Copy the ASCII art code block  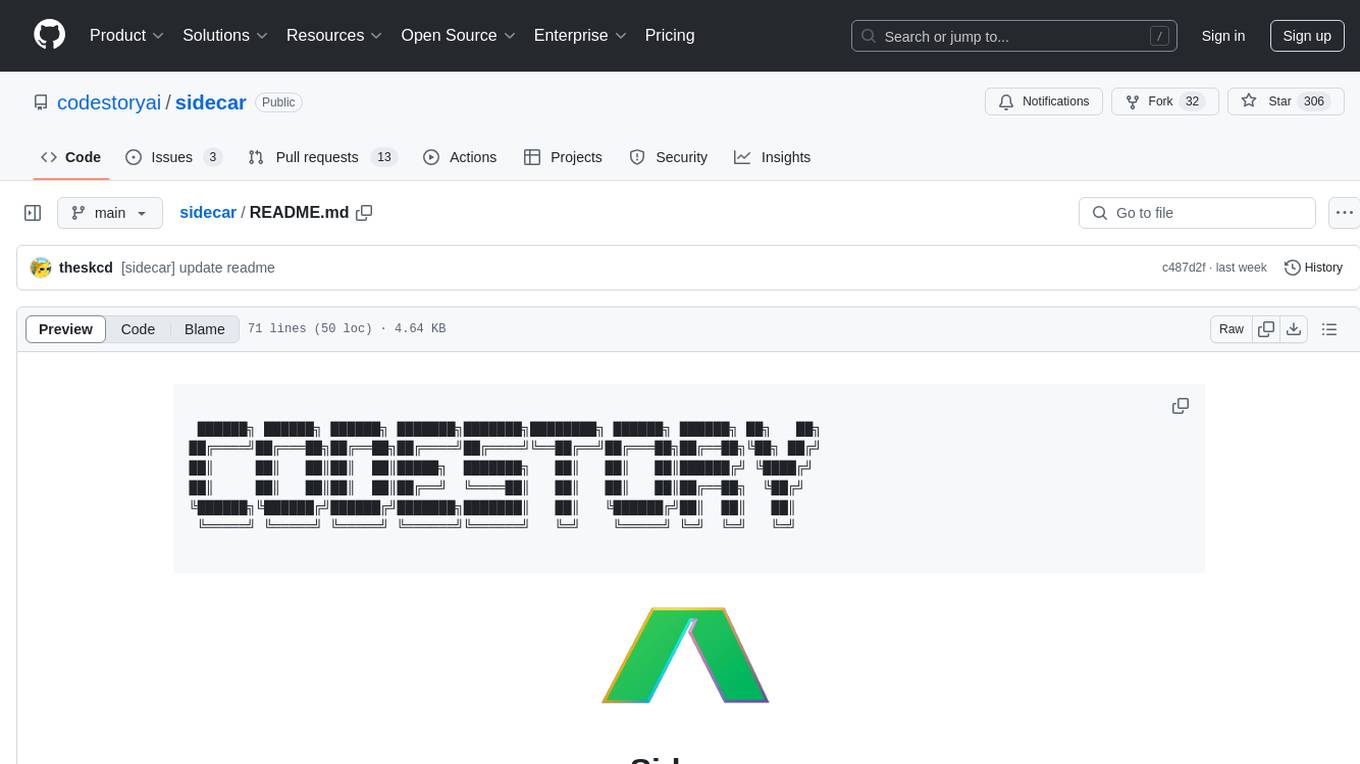click(1181, 406)
